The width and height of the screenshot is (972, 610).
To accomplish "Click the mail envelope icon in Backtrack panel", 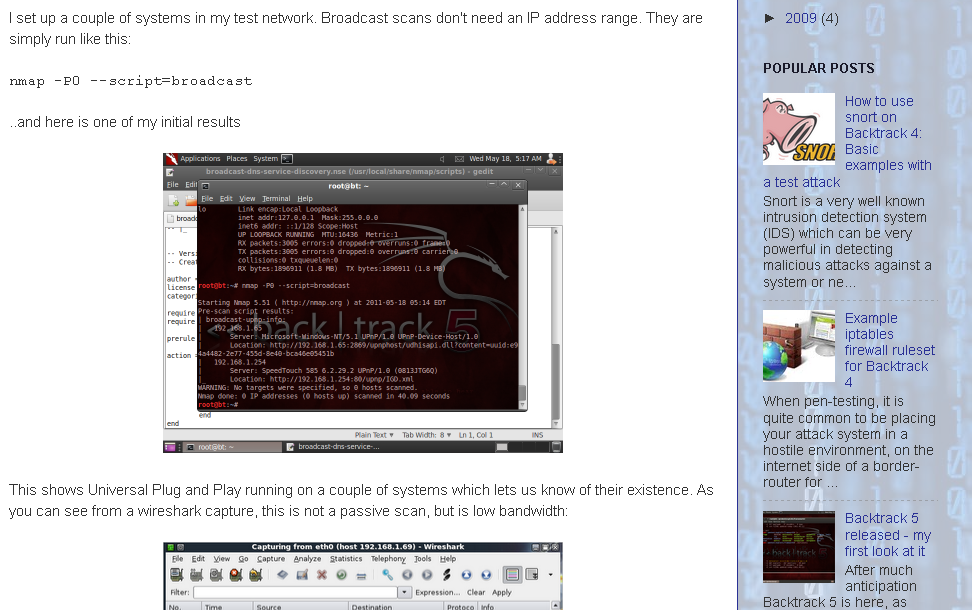I will click(x=459, y=159).
